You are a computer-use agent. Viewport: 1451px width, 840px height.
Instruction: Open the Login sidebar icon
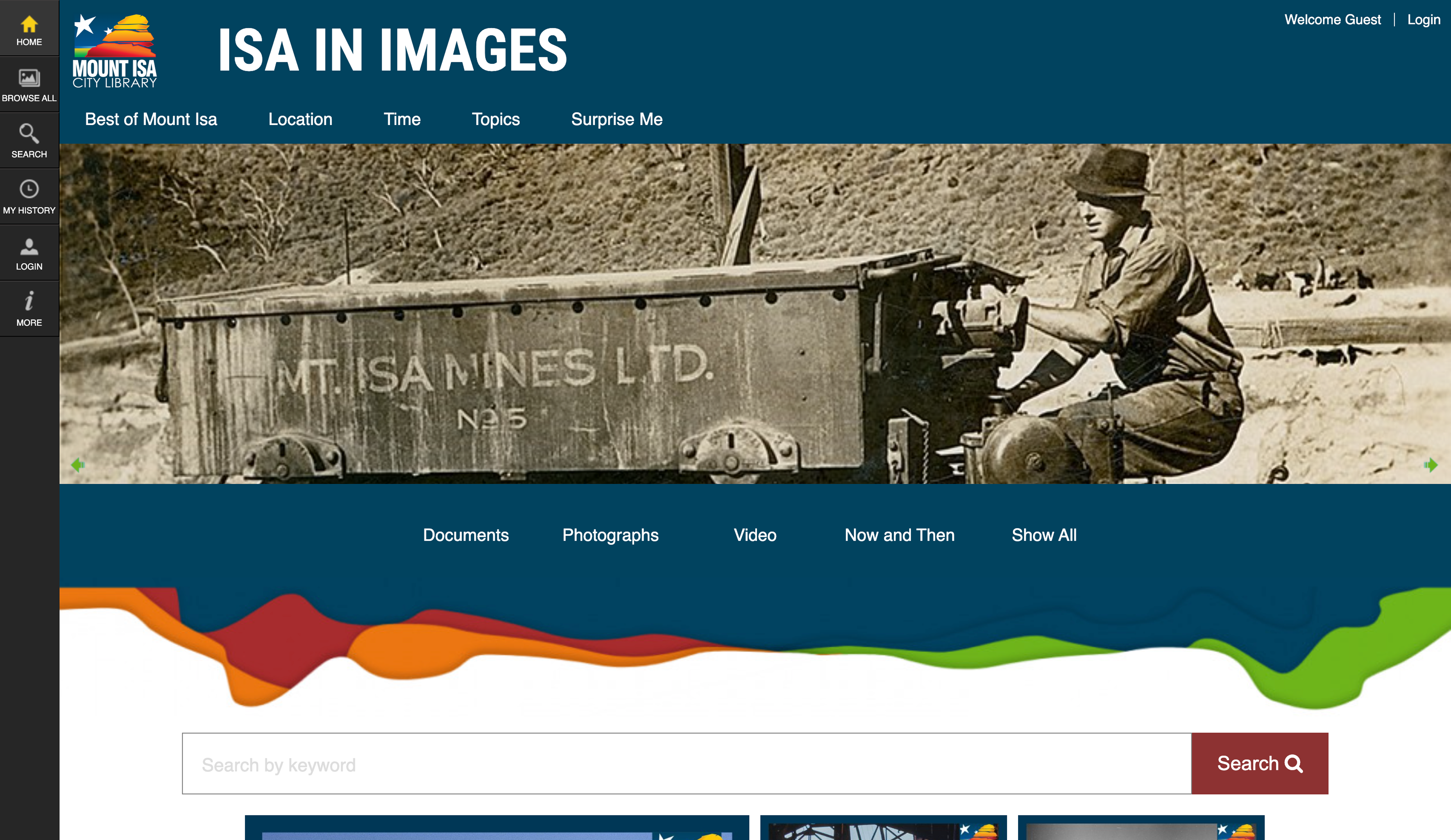pyautogui.click(x=29, y=253)
